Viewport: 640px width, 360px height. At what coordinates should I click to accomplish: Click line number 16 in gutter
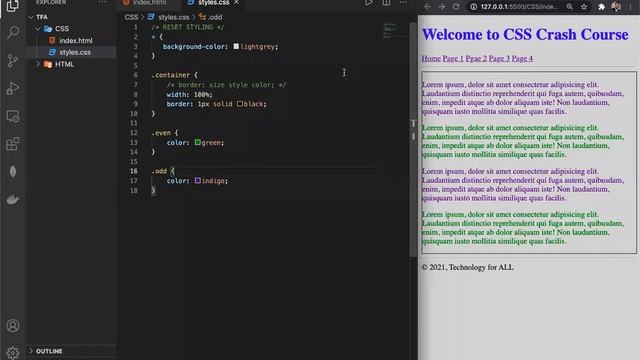point(134,171)
